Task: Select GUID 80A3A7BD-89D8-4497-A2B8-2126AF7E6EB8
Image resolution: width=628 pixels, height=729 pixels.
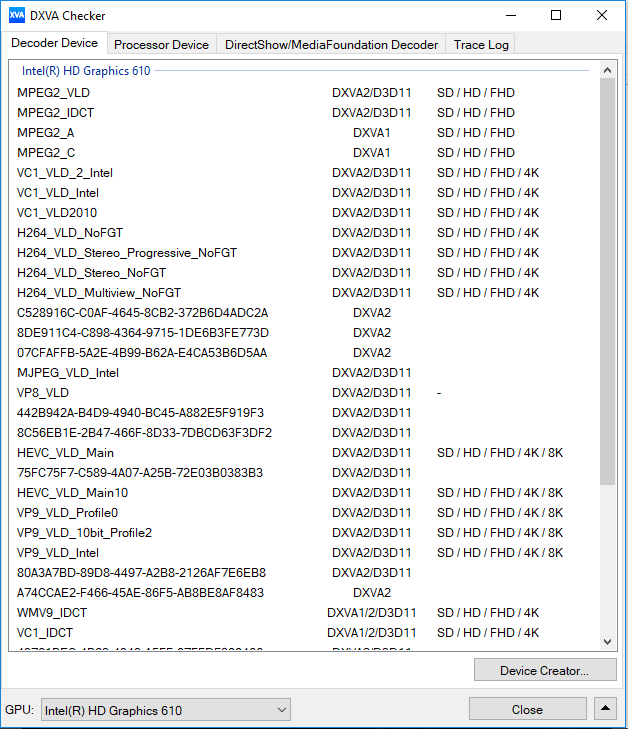Action: [x=303, y=573]
